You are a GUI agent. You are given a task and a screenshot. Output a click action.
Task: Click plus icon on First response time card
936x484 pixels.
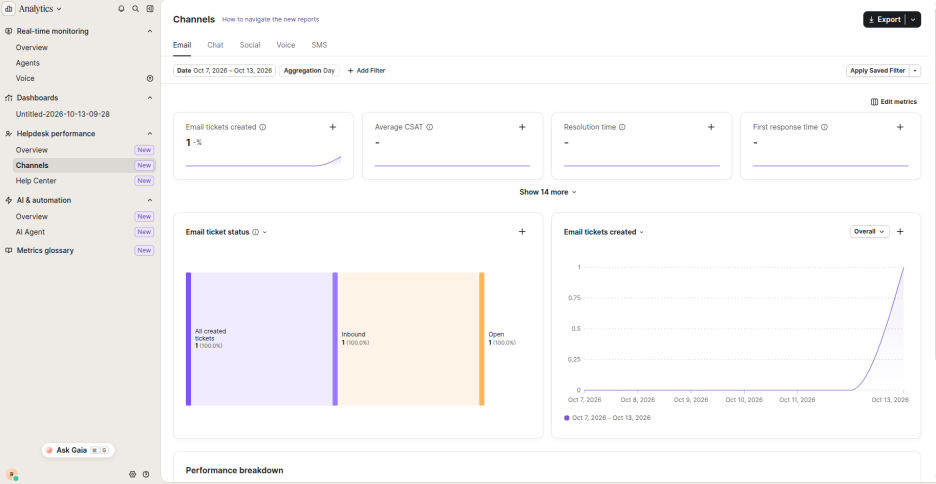900,127
